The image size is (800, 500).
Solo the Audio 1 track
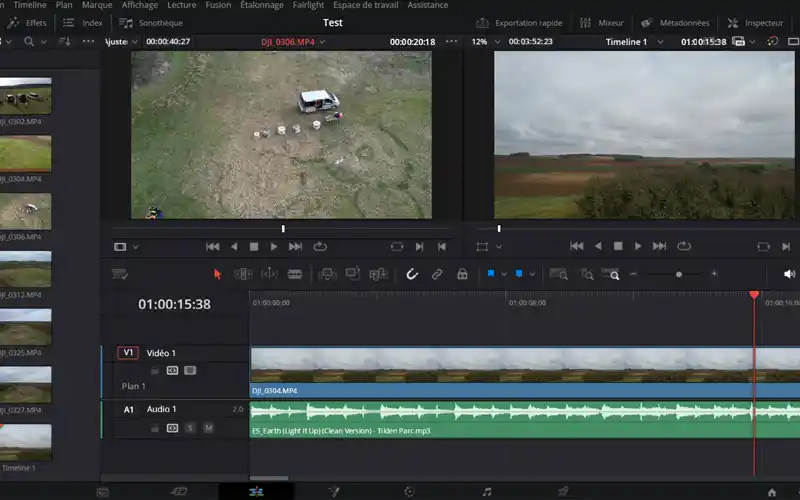pyautogui.click(x=190, y=428)
